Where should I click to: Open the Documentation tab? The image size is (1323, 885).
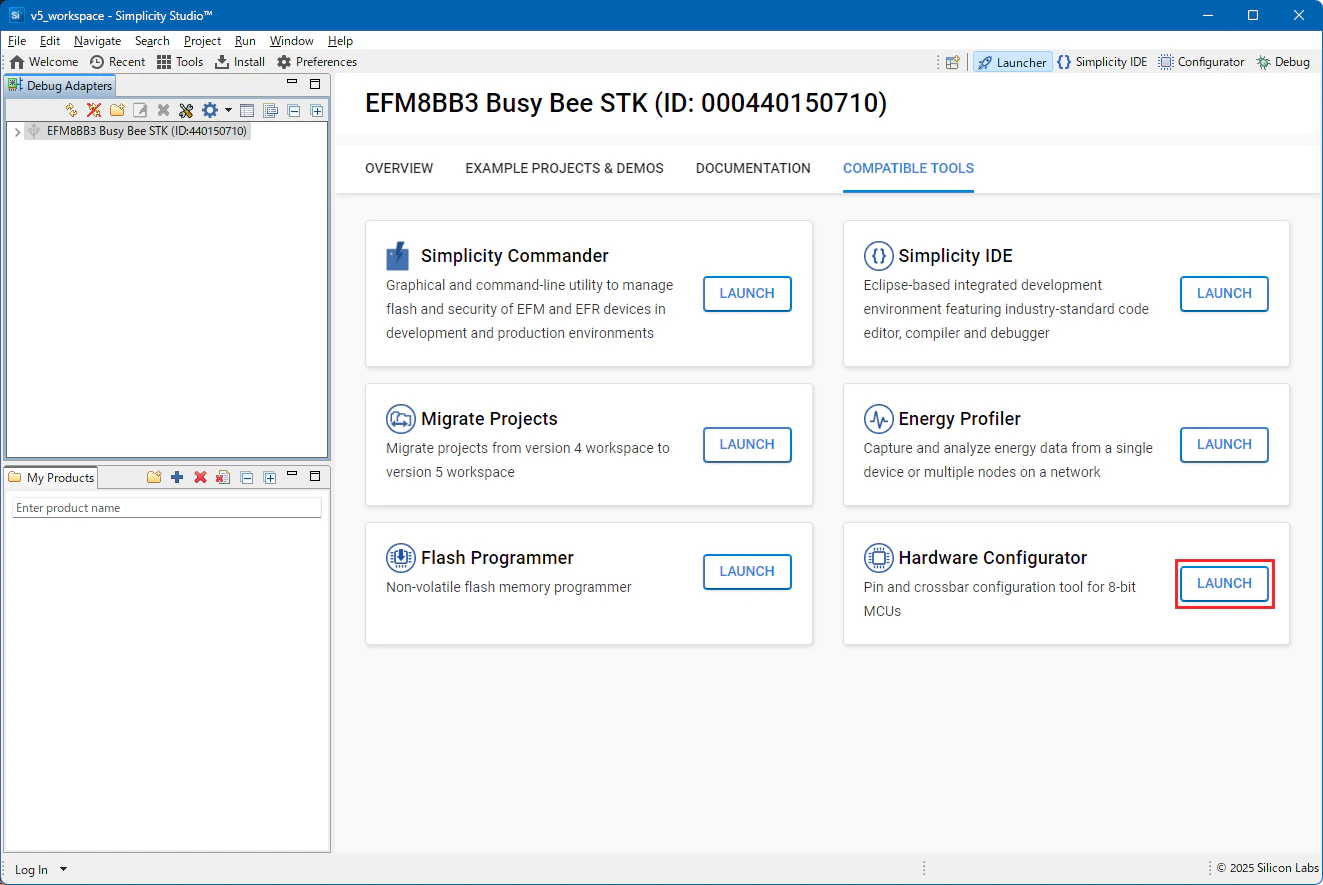point(753,168)
